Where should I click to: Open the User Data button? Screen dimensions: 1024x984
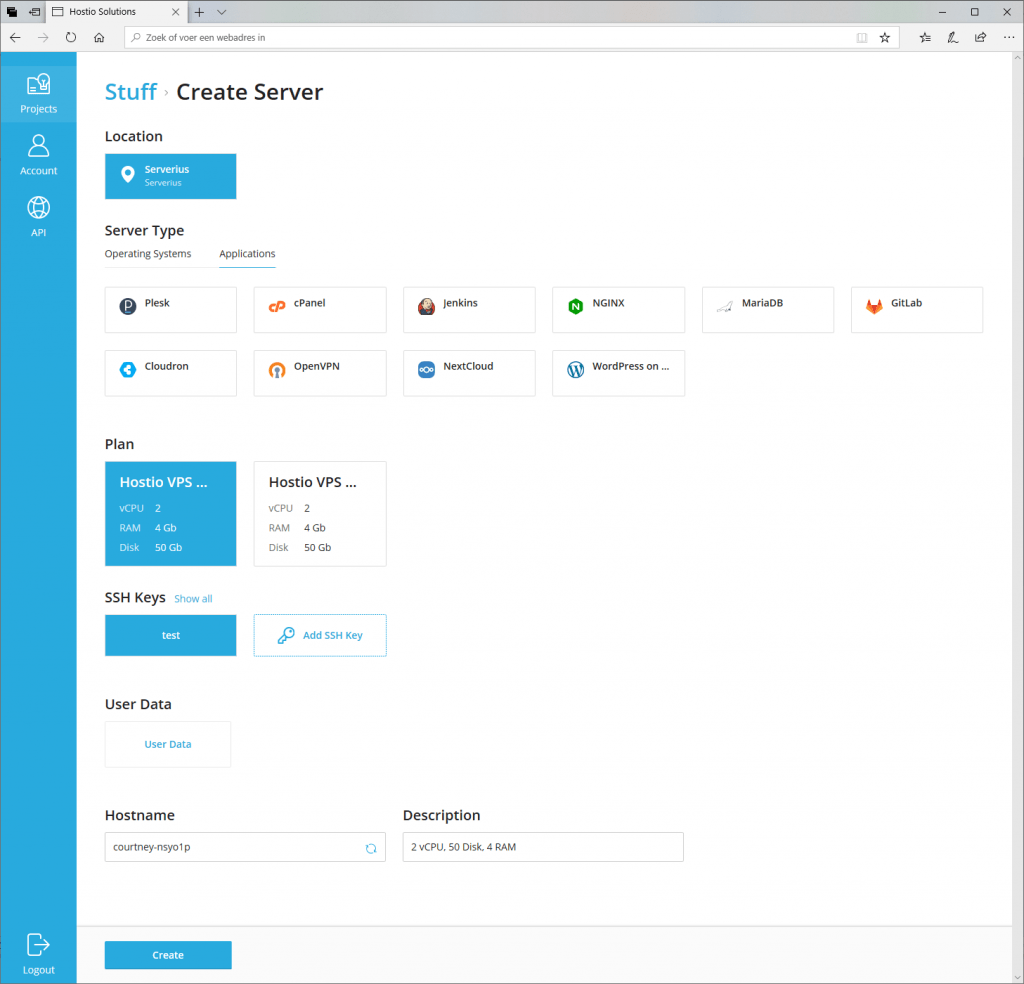(x=168, y=744)
